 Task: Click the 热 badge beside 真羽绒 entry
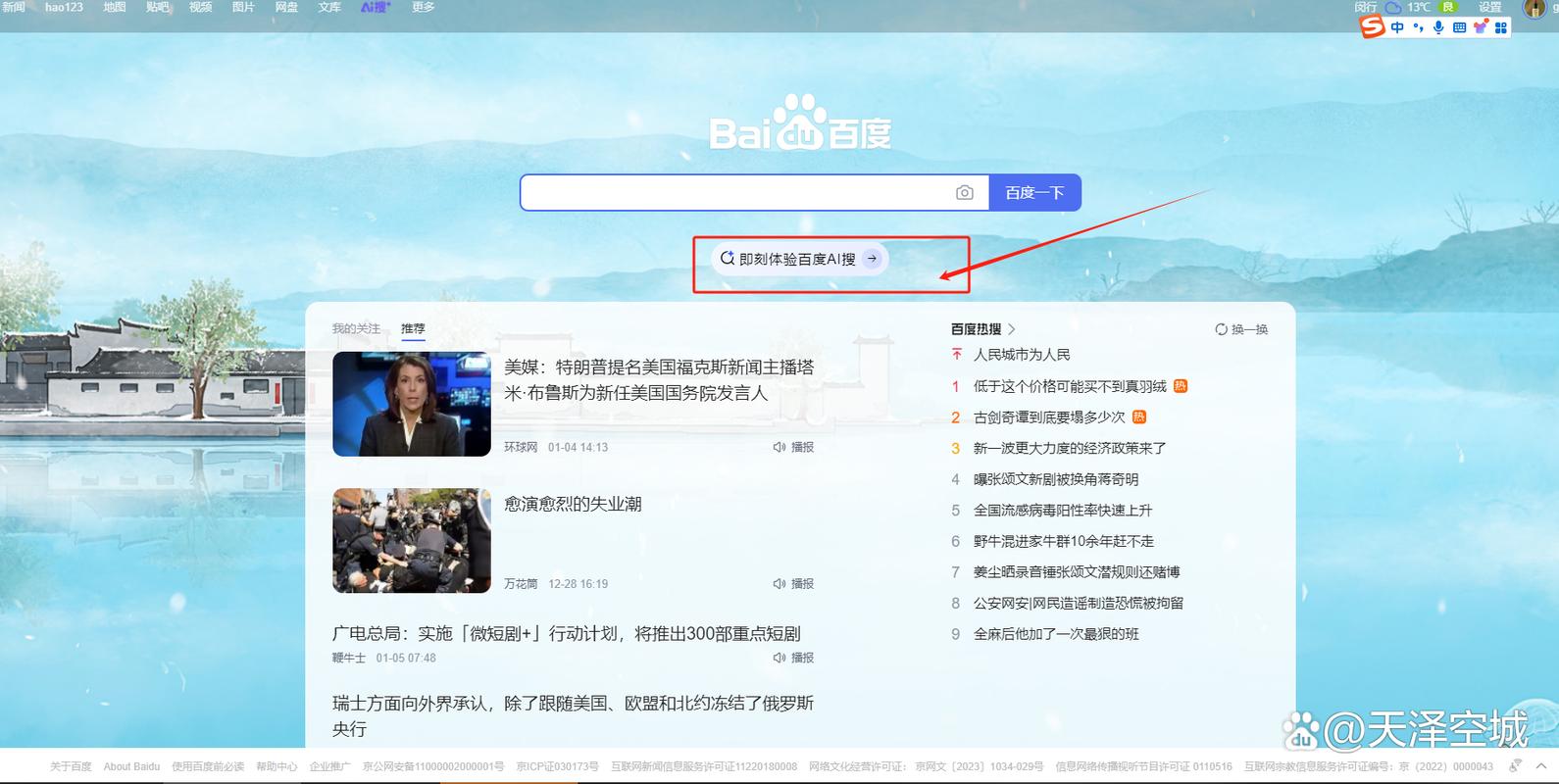click(1181, 386)
